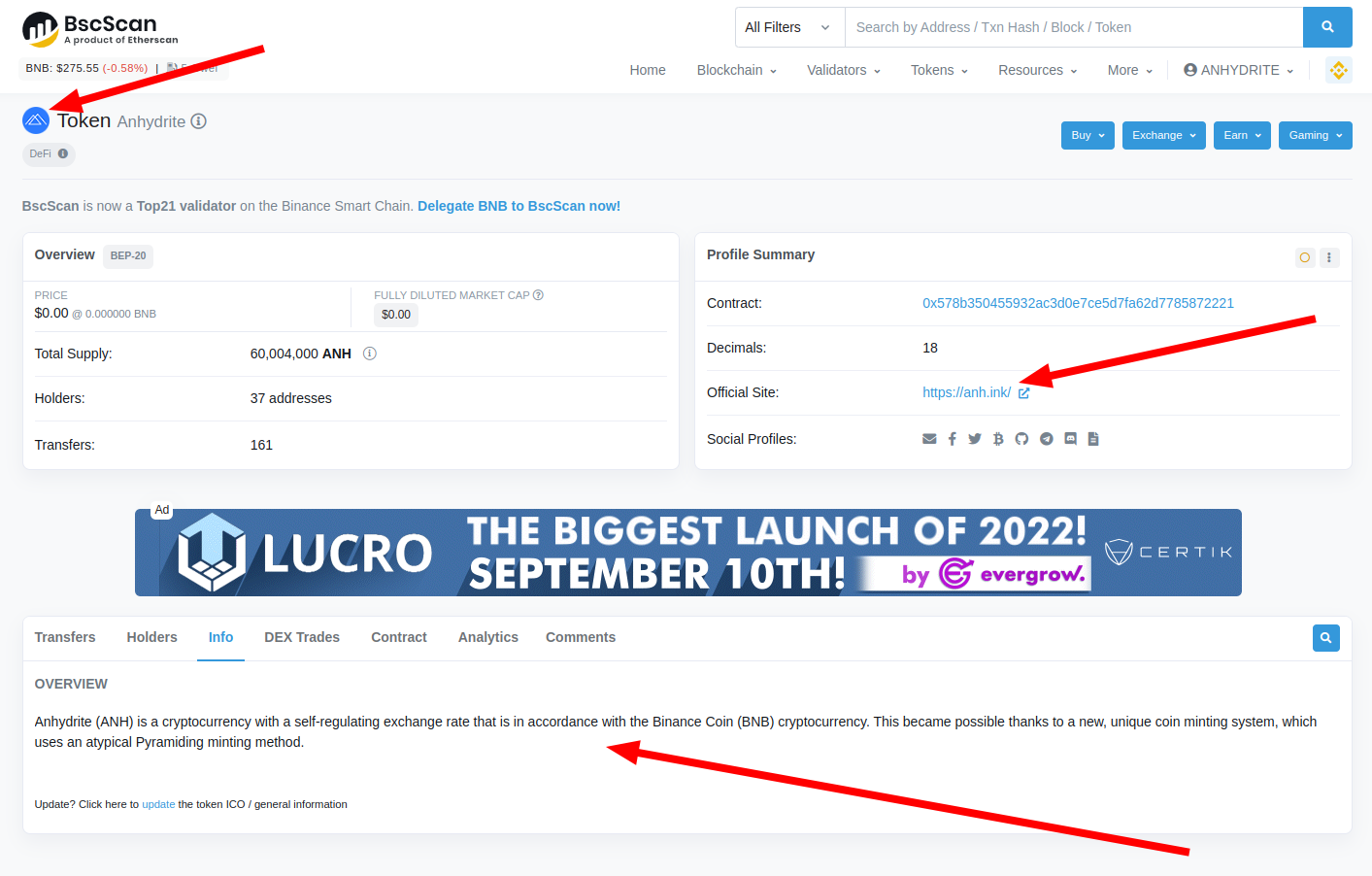Viewport: 1372px width, 876px height.
Task: Click the $0.00 price value
Action: click(x=51, y=313)
